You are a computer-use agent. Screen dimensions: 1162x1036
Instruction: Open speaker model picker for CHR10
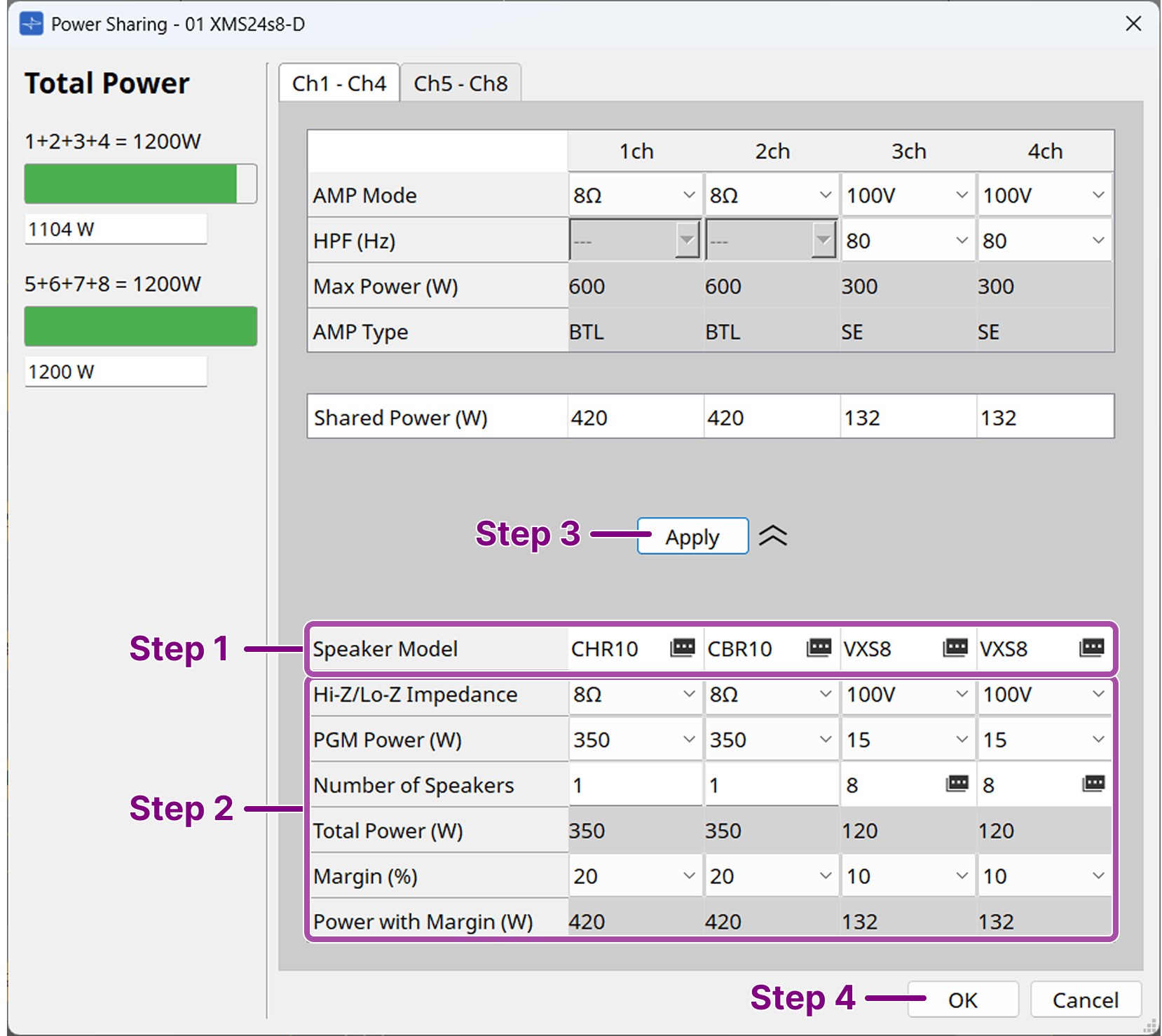pyautogui.click(x=682, y=647)
